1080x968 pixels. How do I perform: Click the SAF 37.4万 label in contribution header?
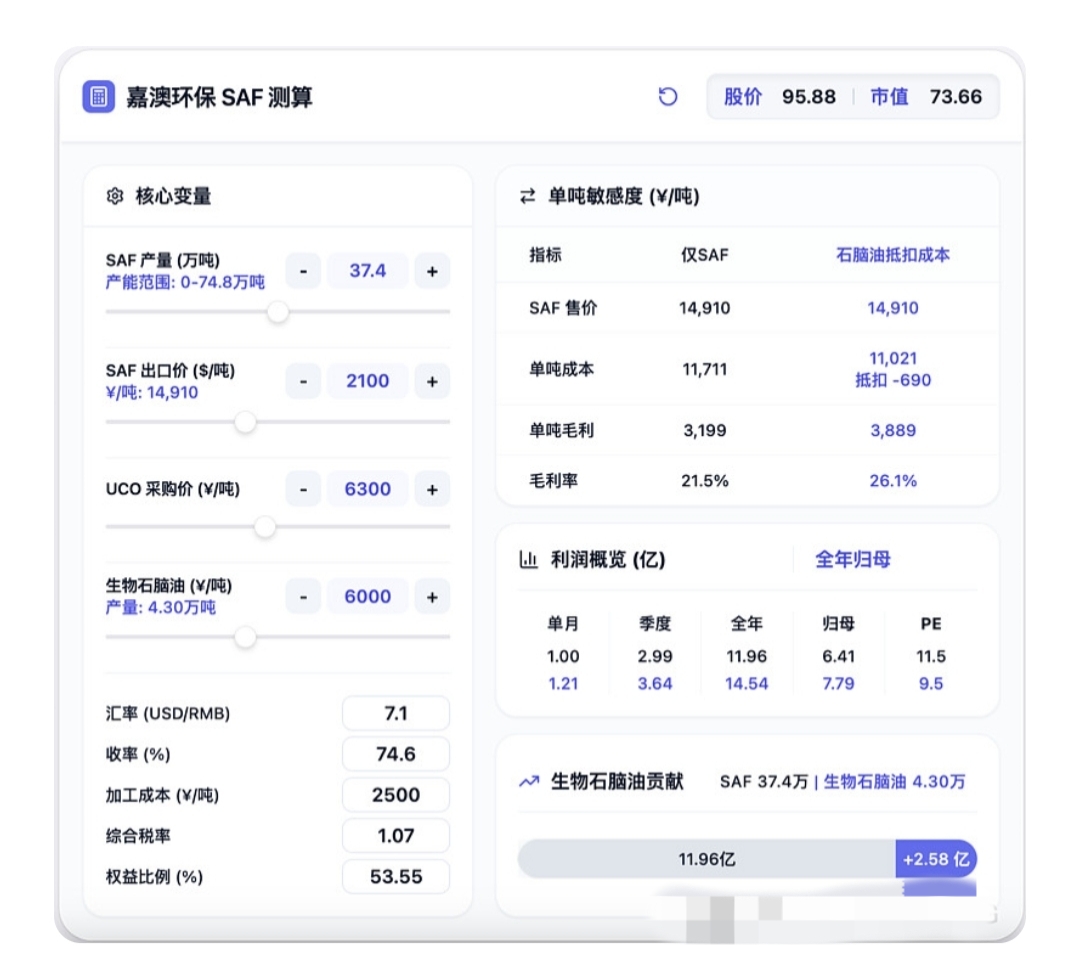[x=764, y=782]
